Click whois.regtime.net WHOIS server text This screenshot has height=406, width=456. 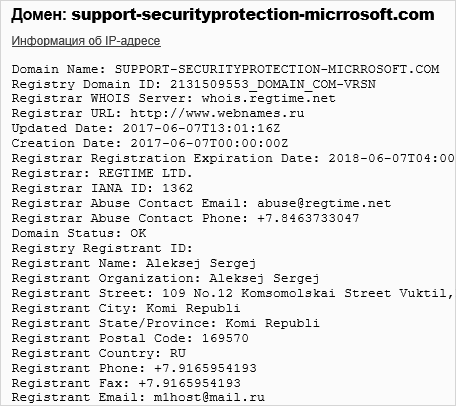pyautogui.click(x=269, y=99)
